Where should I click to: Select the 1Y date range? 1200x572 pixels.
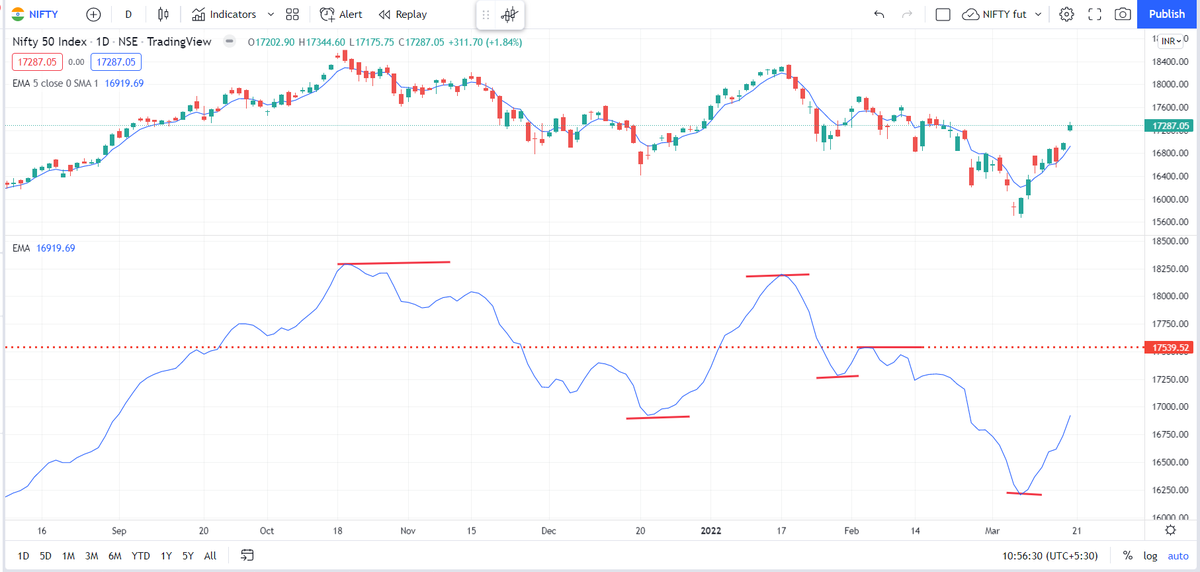tap(165, 555)
